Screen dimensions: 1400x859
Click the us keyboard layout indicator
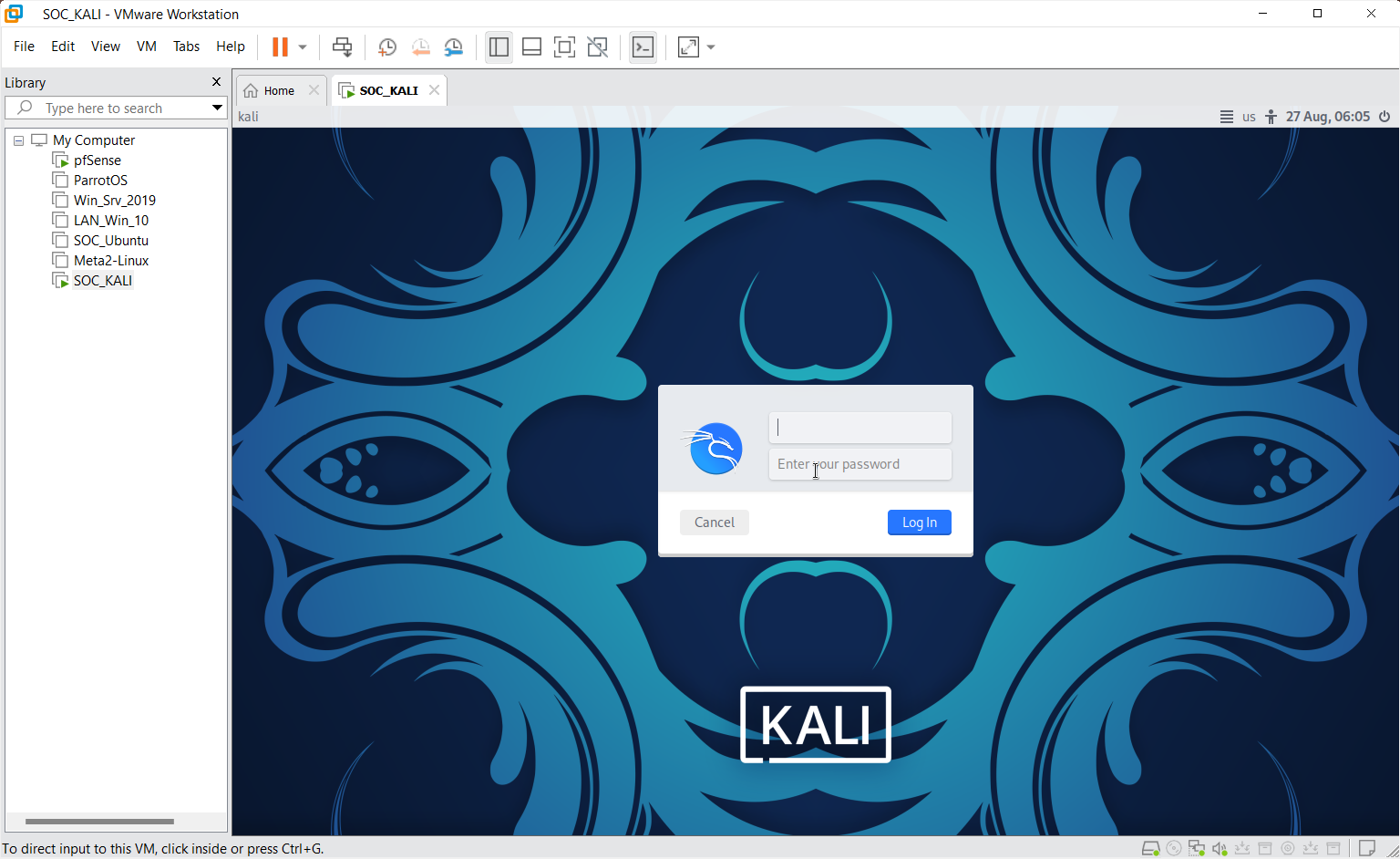tap(1249, 117)
